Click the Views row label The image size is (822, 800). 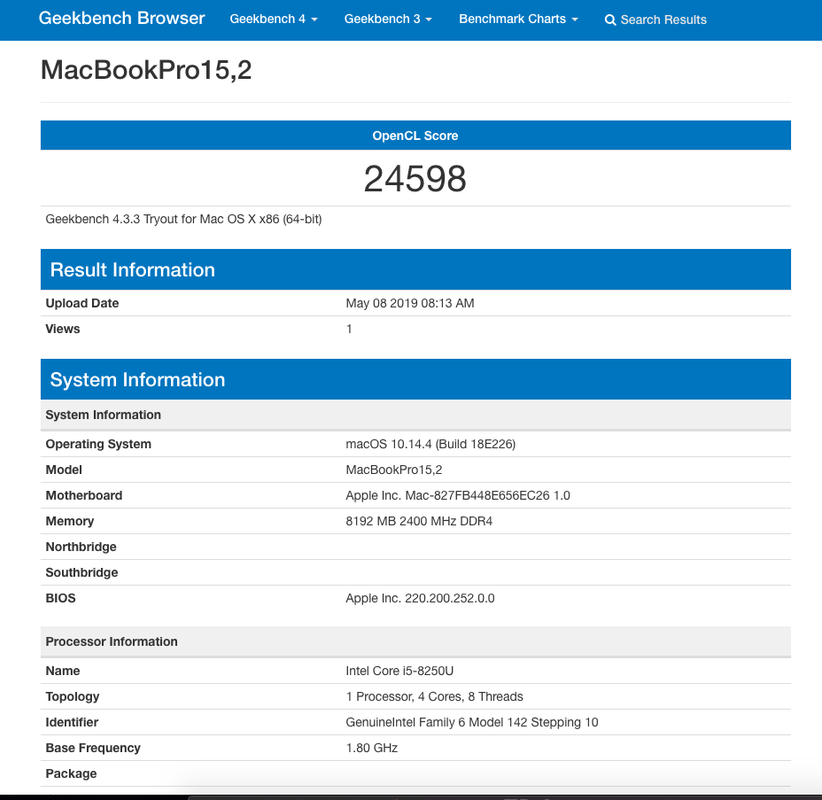(63, 329)
